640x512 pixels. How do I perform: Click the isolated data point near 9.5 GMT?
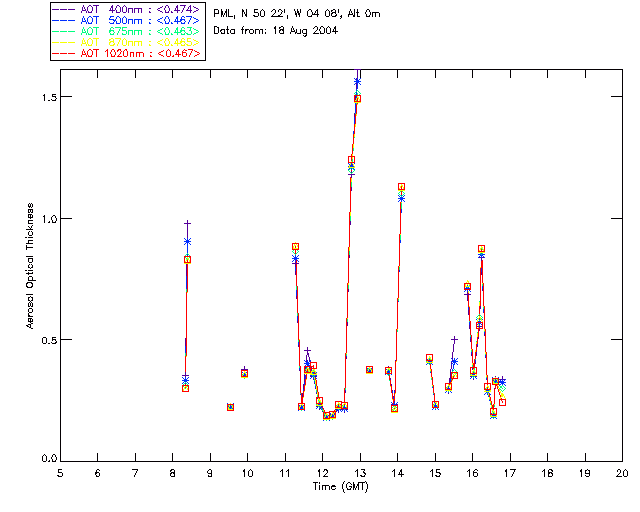click(230, 407)
